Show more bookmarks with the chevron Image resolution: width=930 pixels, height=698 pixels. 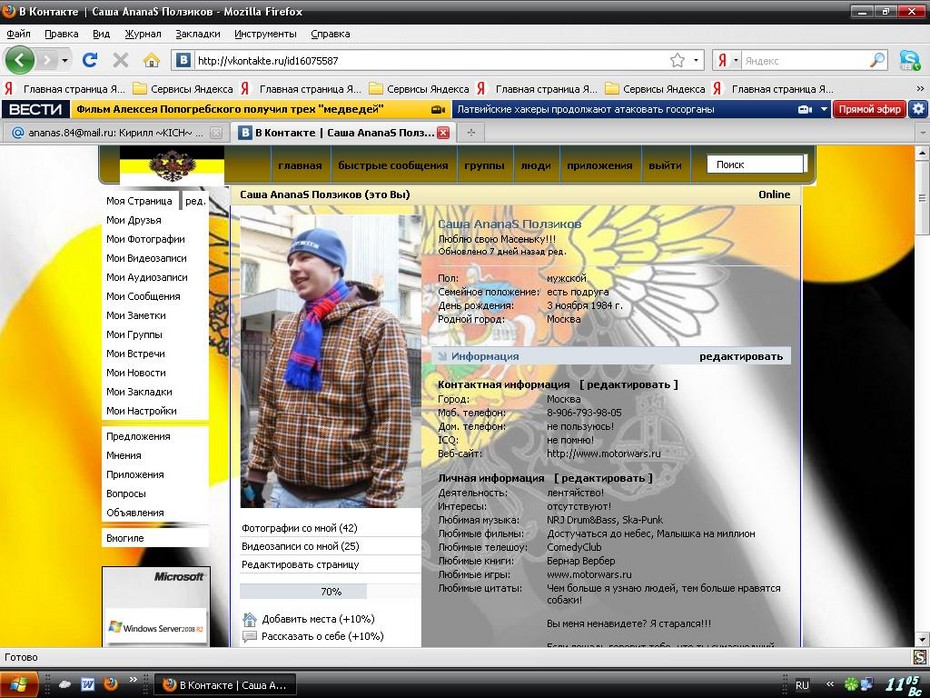coord(920,89)
